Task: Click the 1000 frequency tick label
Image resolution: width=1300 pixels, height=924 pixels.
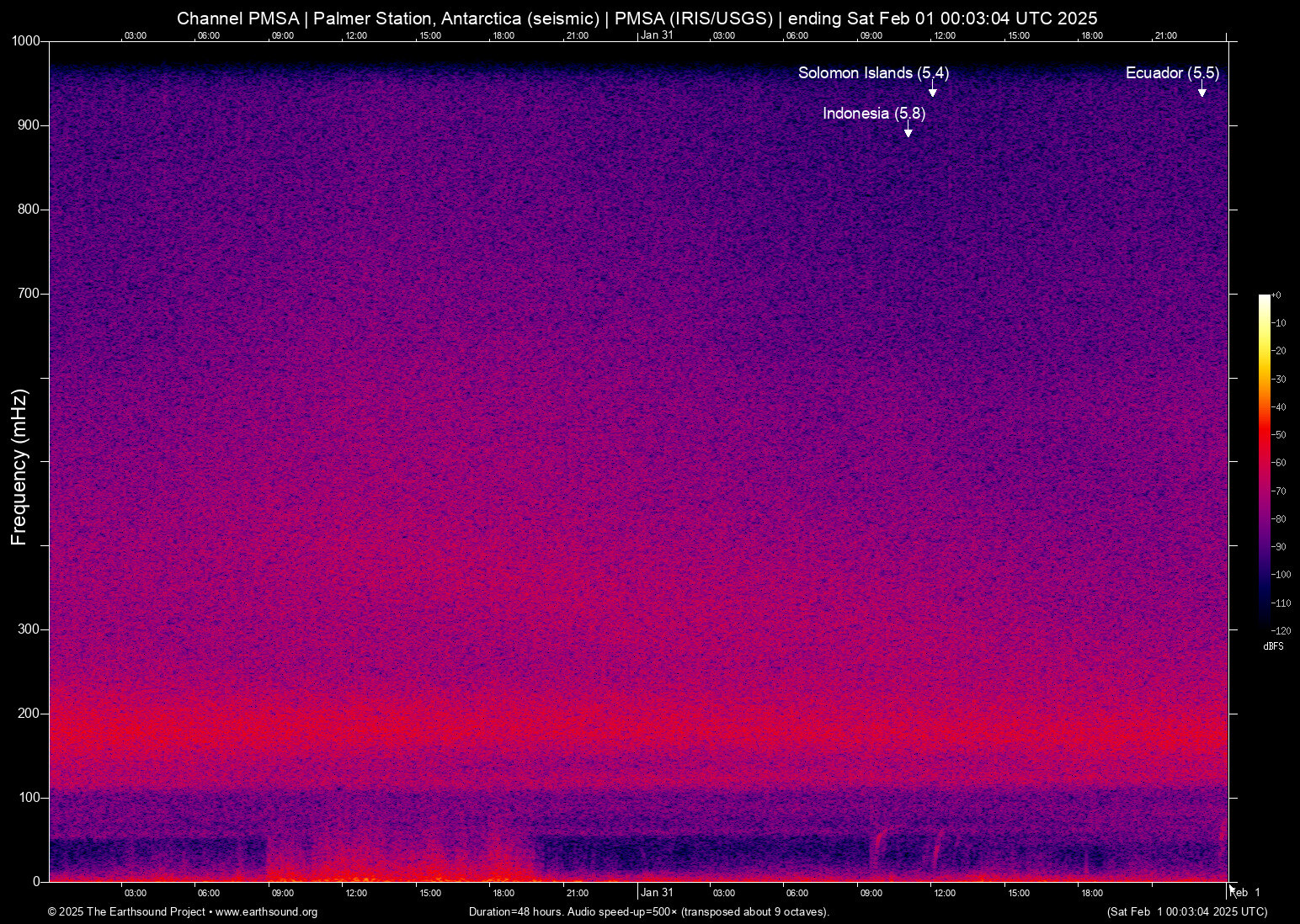Action: (25, 41)
